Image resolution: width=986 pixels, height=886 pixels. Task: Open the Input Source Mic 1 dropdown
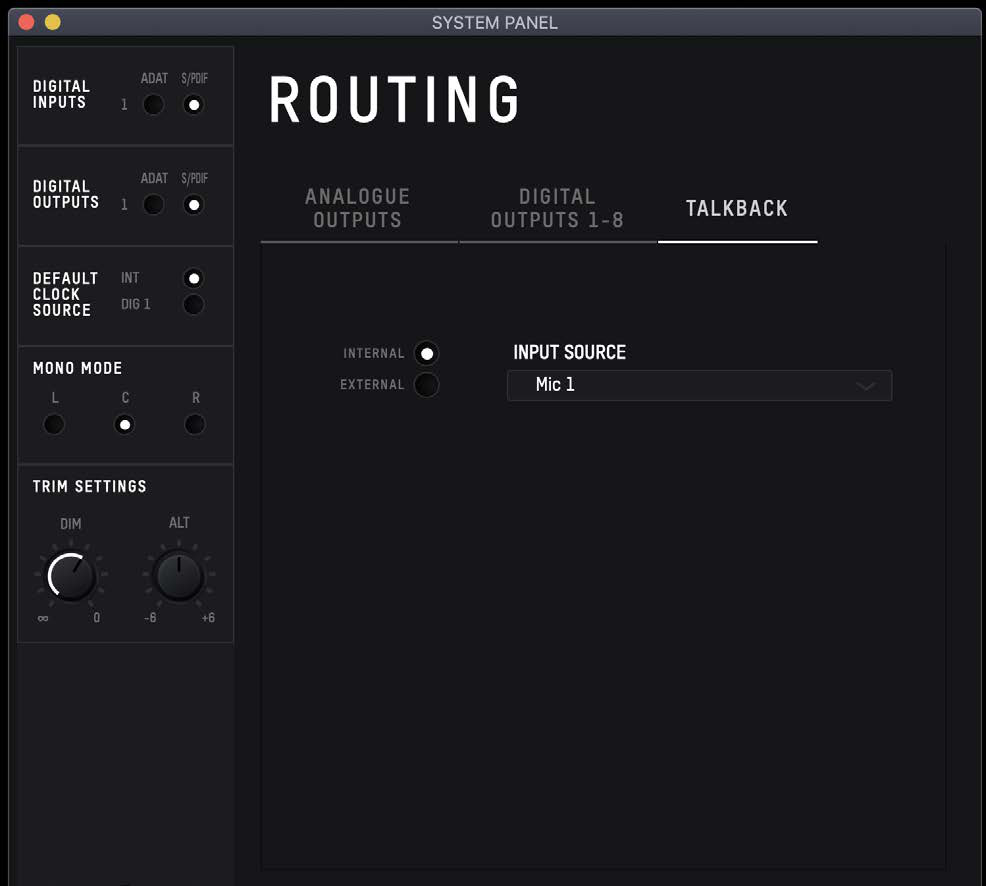[699, 385]
